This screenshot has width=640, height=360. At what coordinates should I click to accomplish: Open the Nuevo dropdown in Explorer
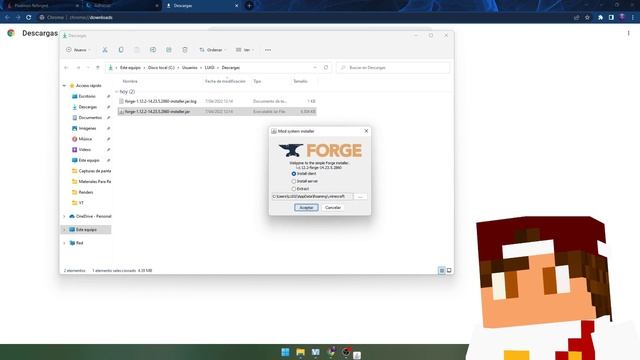point(78,50)
